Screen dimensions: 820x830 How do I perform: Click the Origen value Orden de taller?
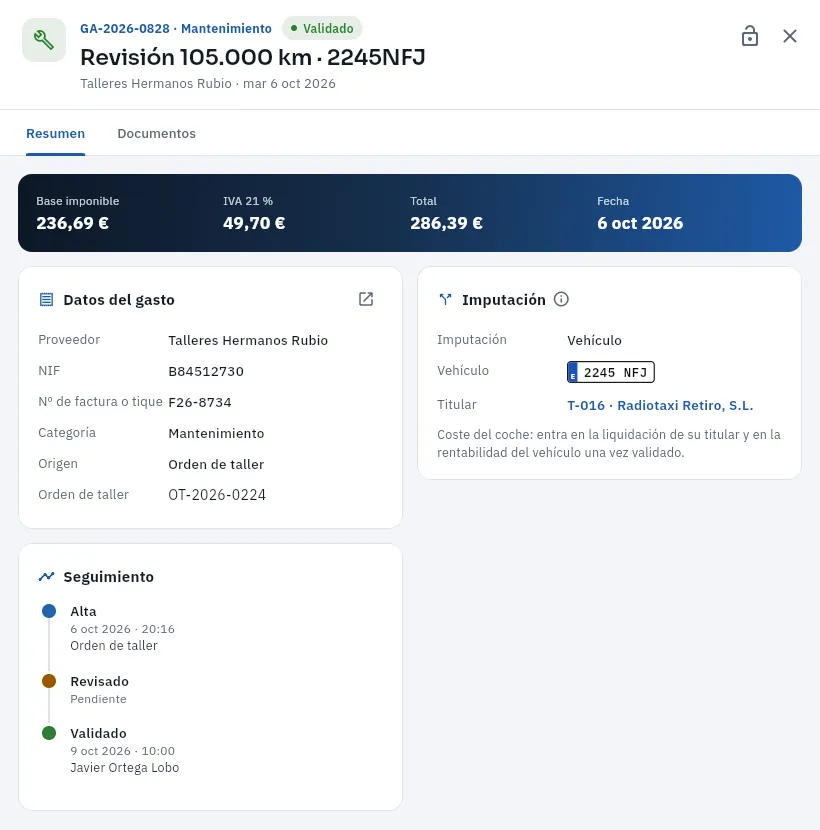(216, 464)
